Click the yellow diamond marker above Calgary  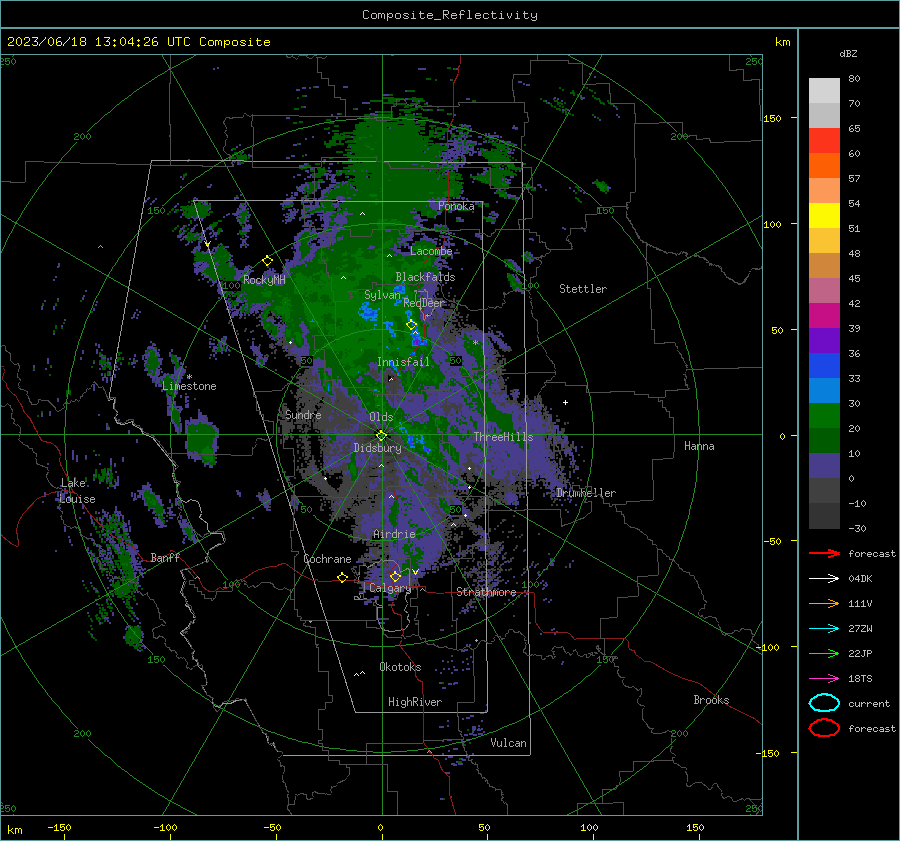[x=395, y=576]
